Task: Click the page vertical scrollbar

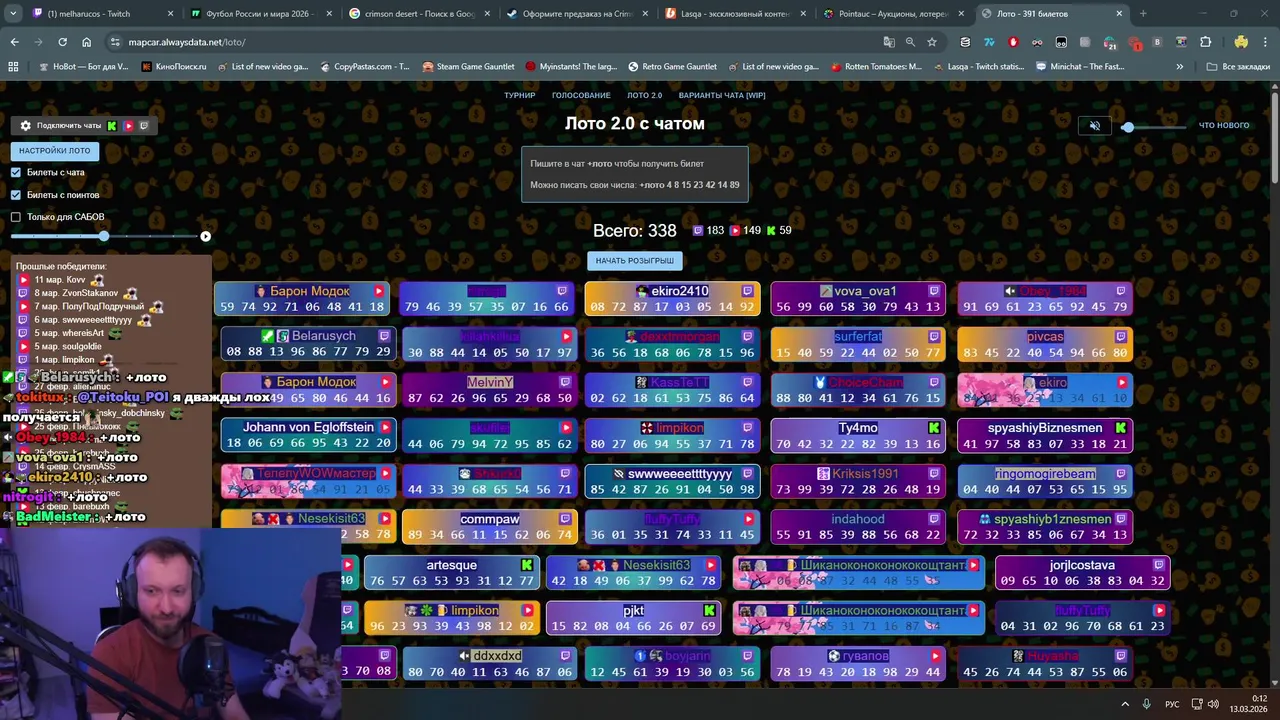Action: coord(1274,140)
